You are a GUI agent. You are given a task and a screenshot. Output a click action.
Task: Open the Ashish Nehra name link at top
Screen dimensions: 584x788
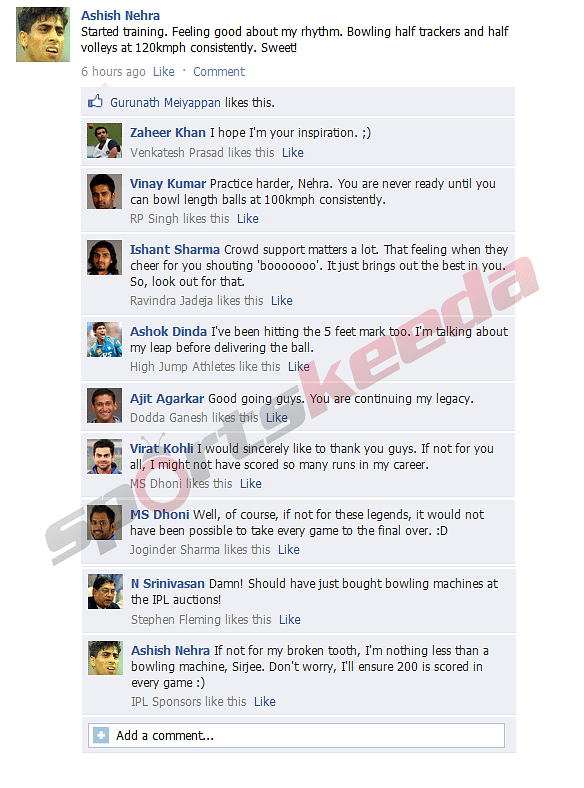point(121,16)
